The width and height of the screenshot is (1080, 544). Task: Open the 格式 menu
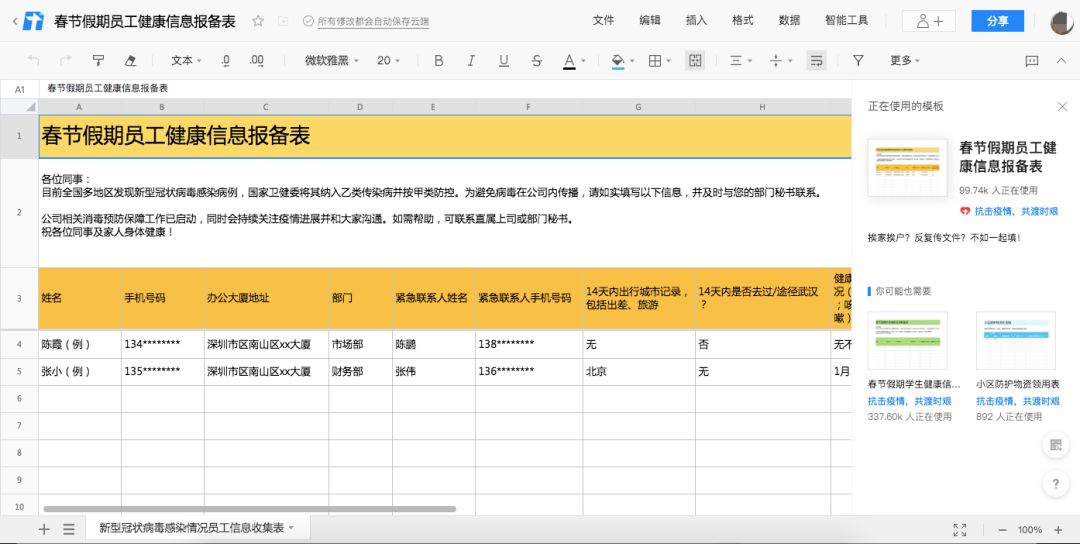point(742,21)
